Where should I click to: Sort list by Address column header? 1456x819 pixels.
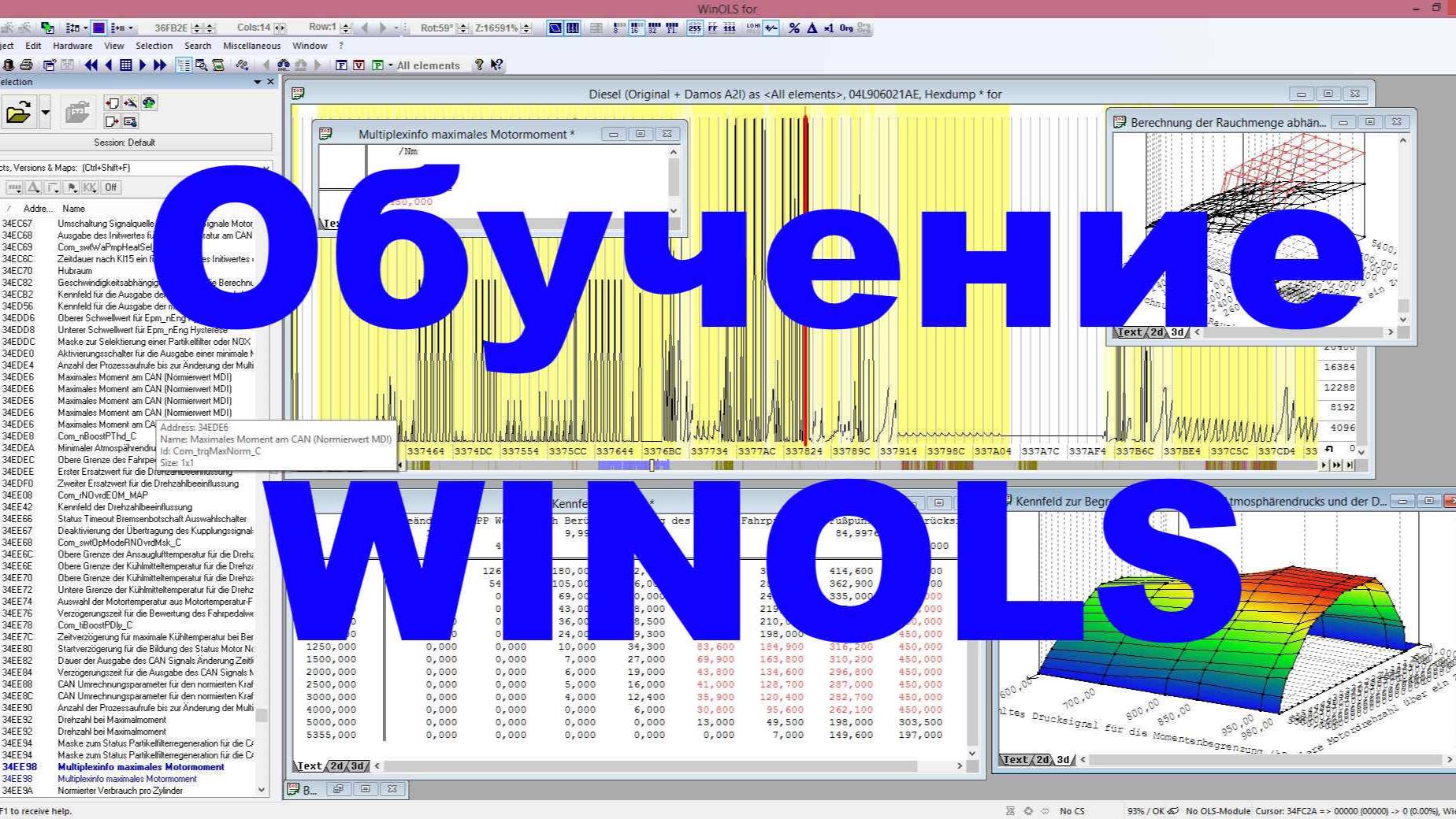tap(38, 209)
